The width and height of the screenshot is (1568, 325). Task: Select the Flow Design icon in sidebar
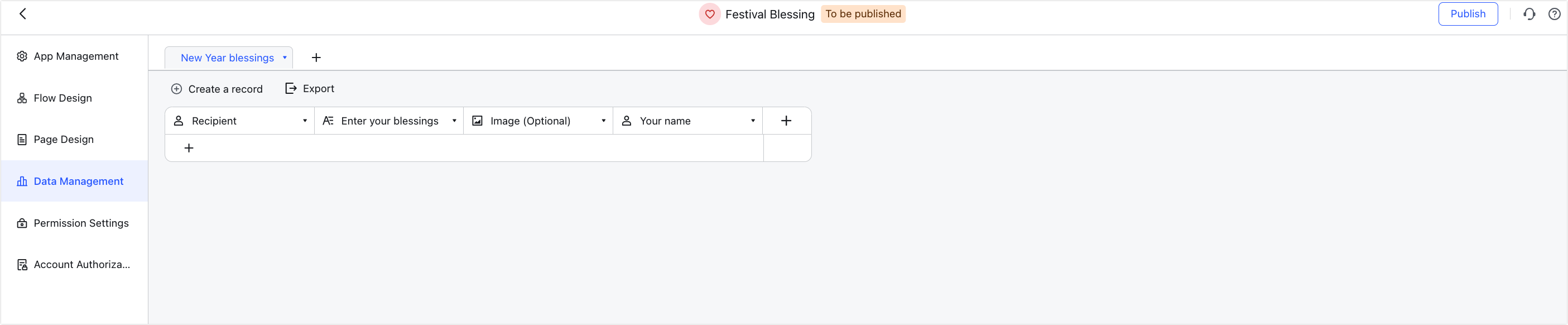click(x=22, y=97)
